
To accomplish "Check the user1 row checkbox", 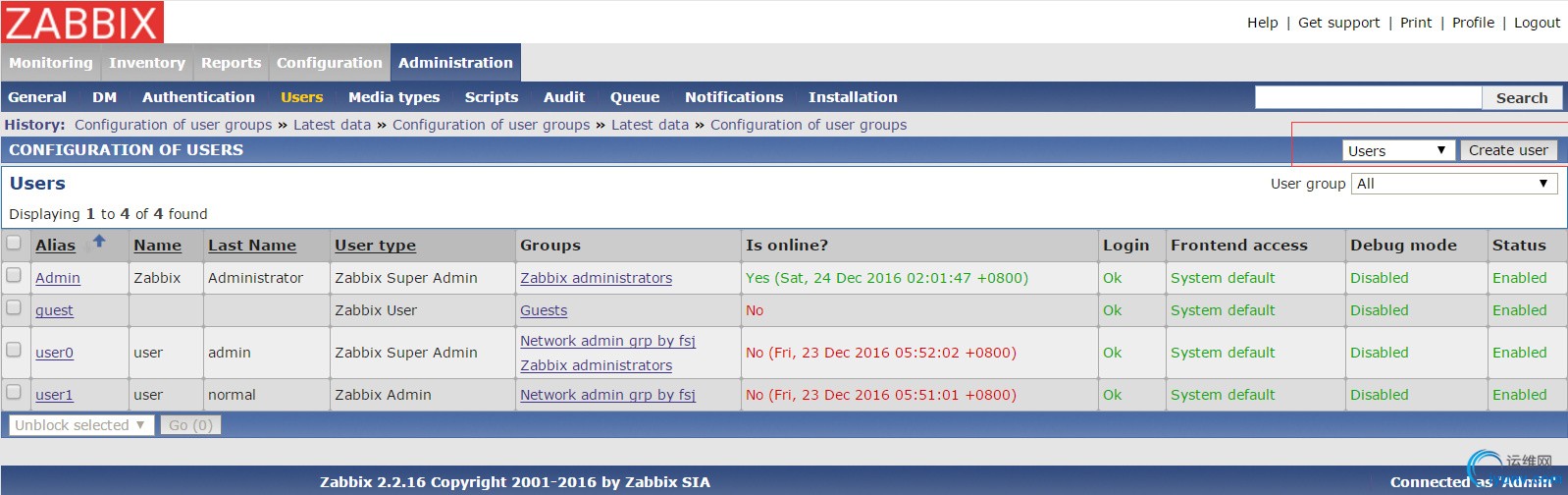I will coord(14,392).
